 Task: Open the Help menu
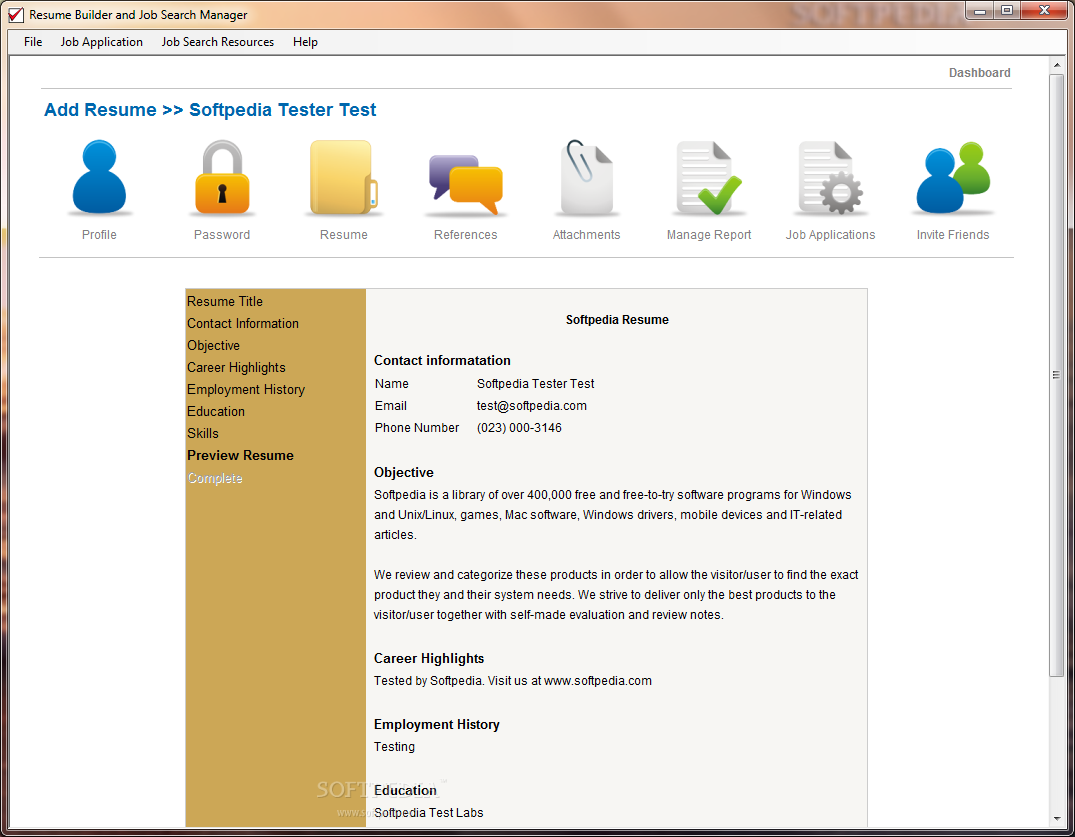pos(305,42)
